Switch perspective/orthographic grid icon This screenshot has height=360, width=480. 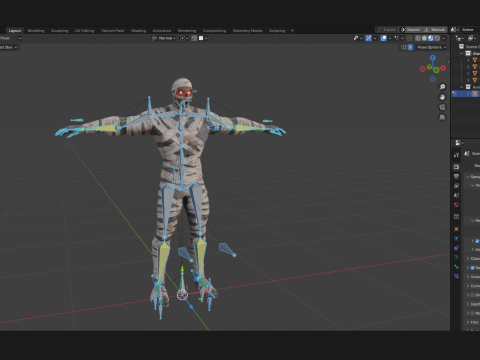coord(442,117)
